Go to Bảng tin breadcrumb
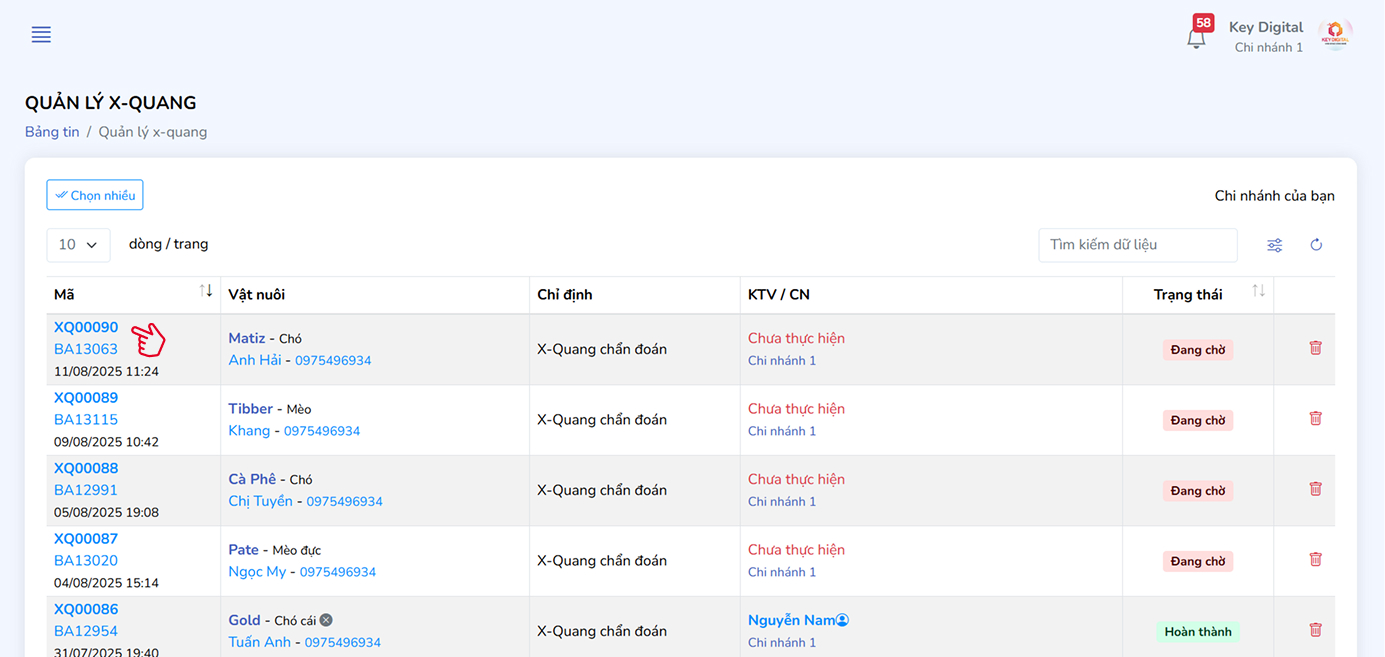The width and height of the screenshot is (1385, 657). pos(52,132)
